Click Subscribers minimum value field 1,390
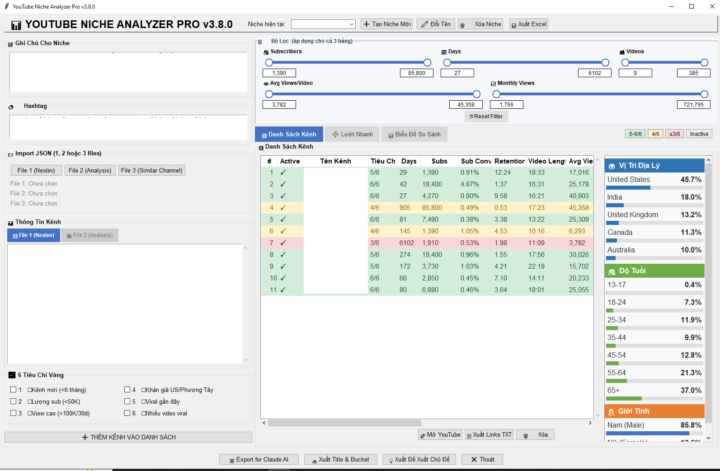720x471 pixels. [x=279, y=73]
